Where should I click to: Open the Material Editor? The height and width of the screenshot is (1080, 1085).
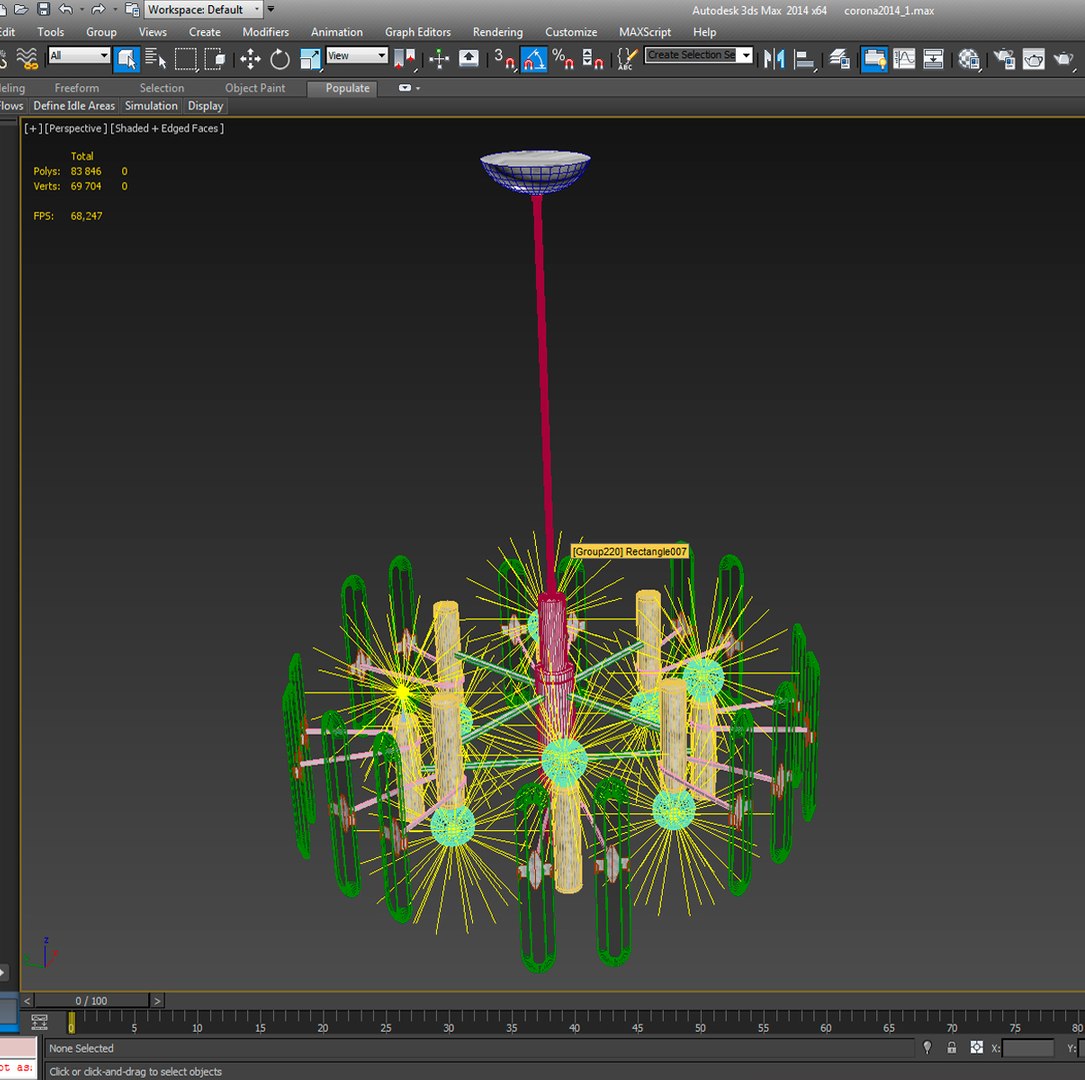tap(969, 59)
